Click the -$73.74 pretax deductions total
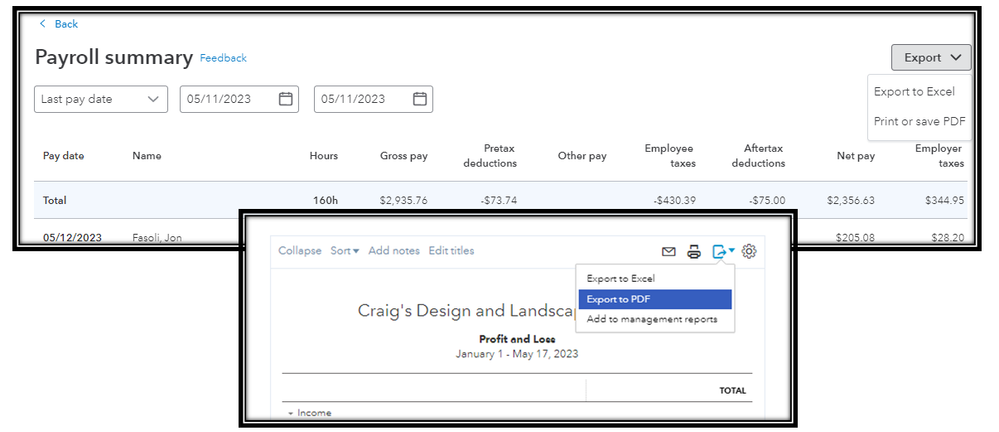The height and width of the screenshot is (432, 999). pos(499,200)
